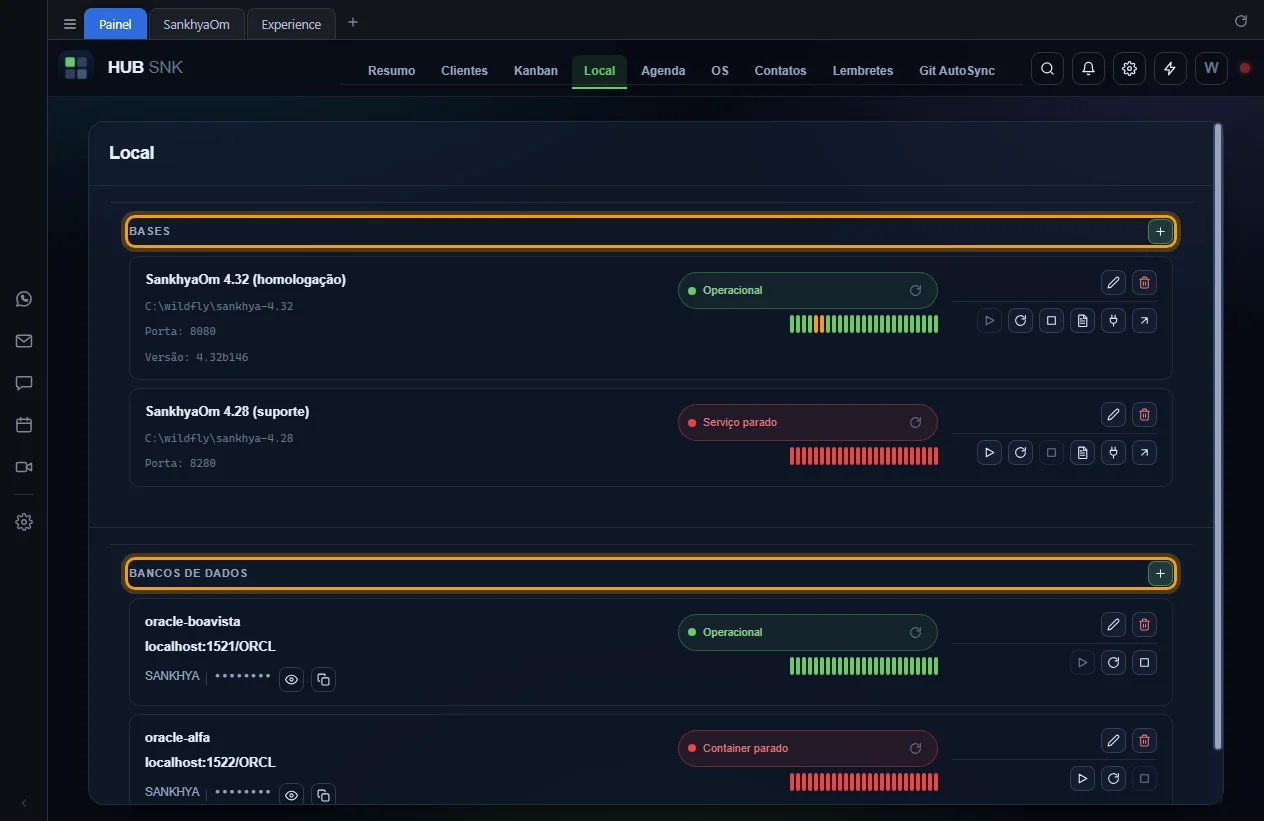Click the search icon in the top bar

(1047, 68)
